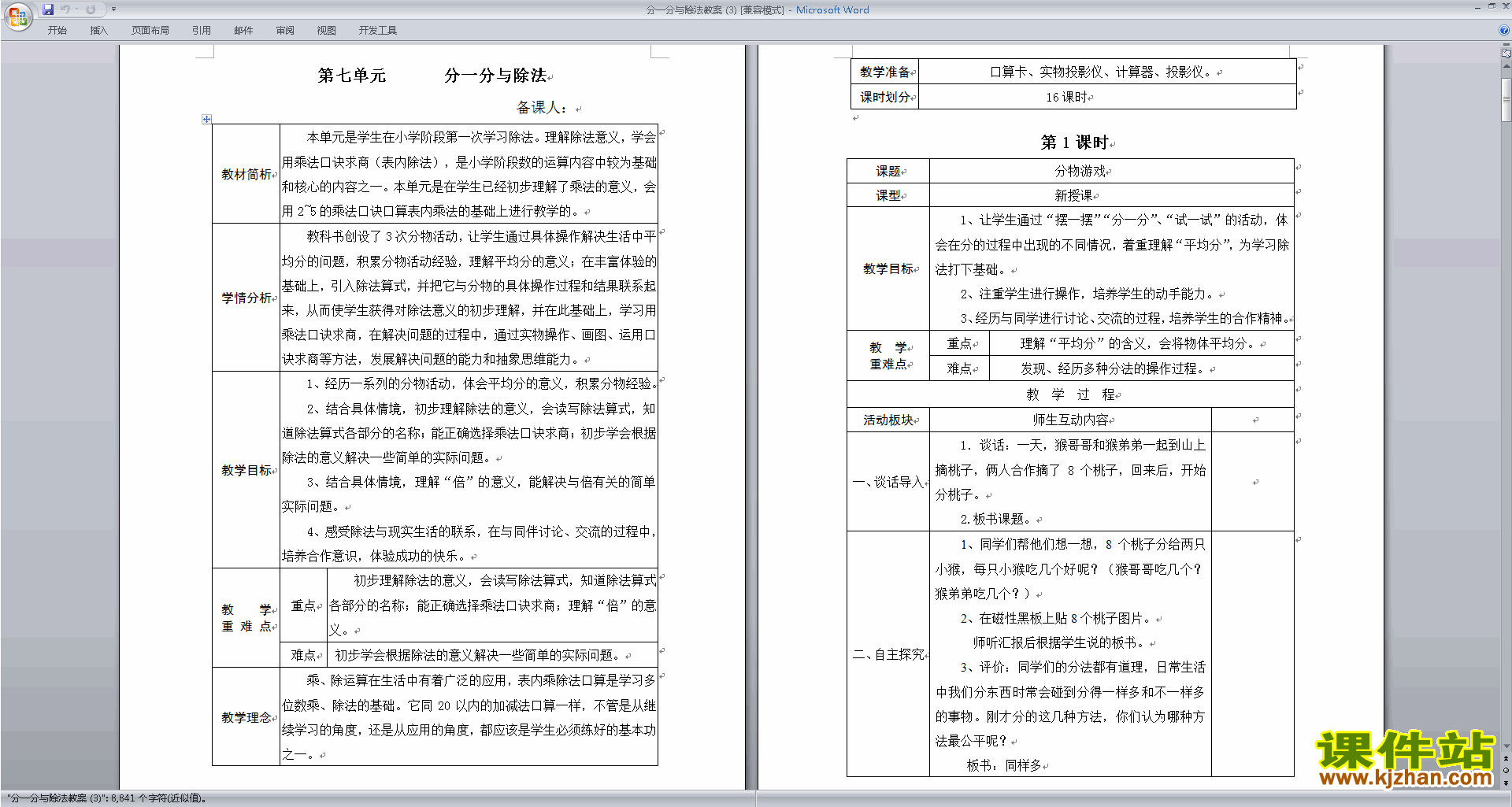Click the split box above the ruler icon
Viewport: 1512px width, 807px height.
coord(1506,46)
